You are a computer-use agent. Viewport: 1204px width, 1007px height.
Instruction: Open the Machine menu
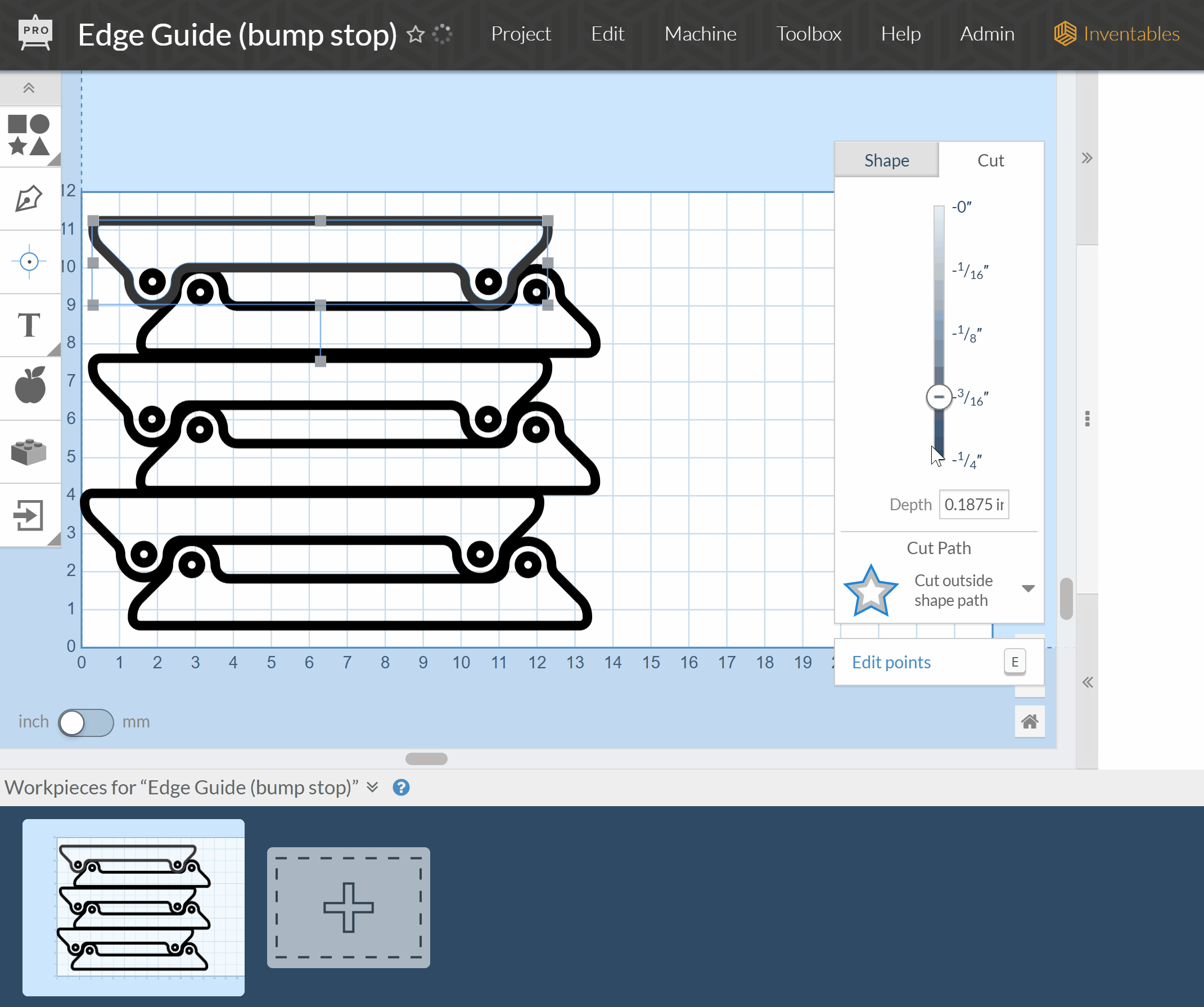click(x=699, y=32)
